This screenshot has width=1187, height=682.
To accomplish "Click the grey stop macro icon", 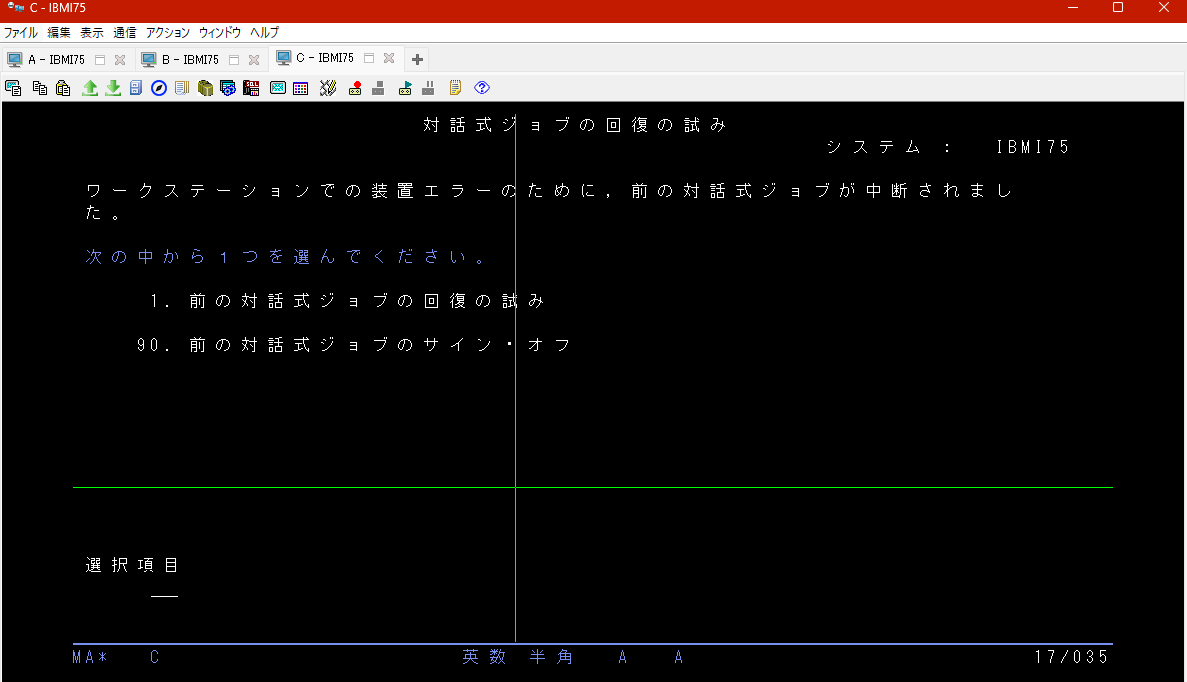I will pos(379,88).
